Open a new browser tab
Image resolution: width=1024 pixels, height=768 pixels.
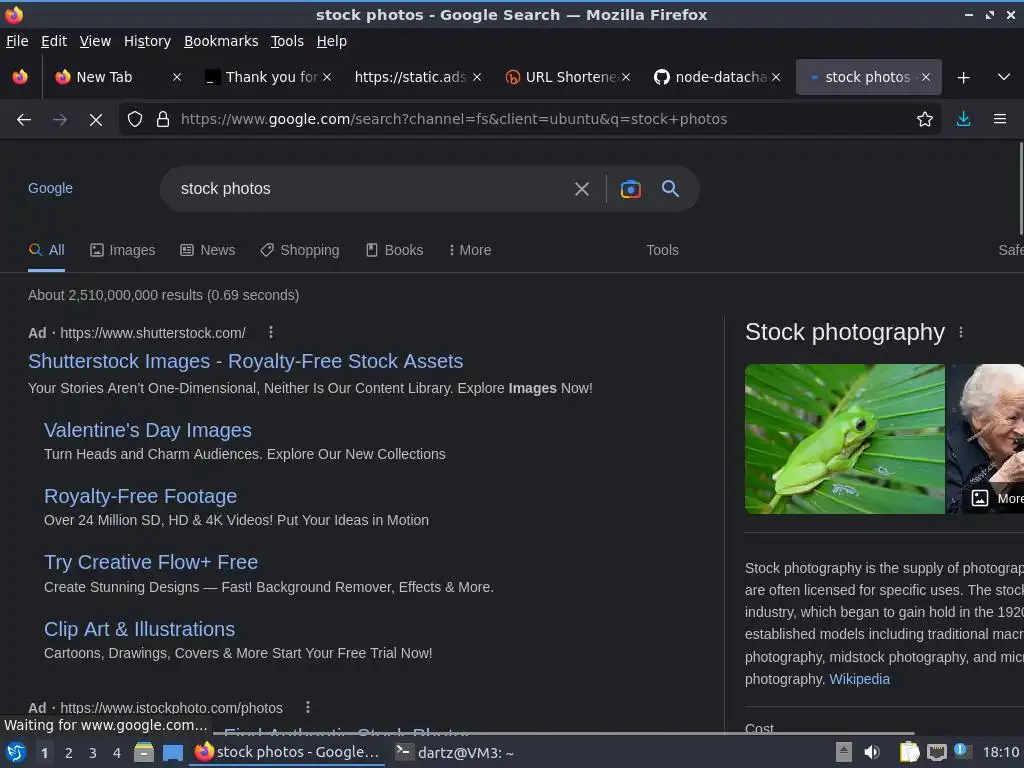pyautogui.click(x=963, y=78)
